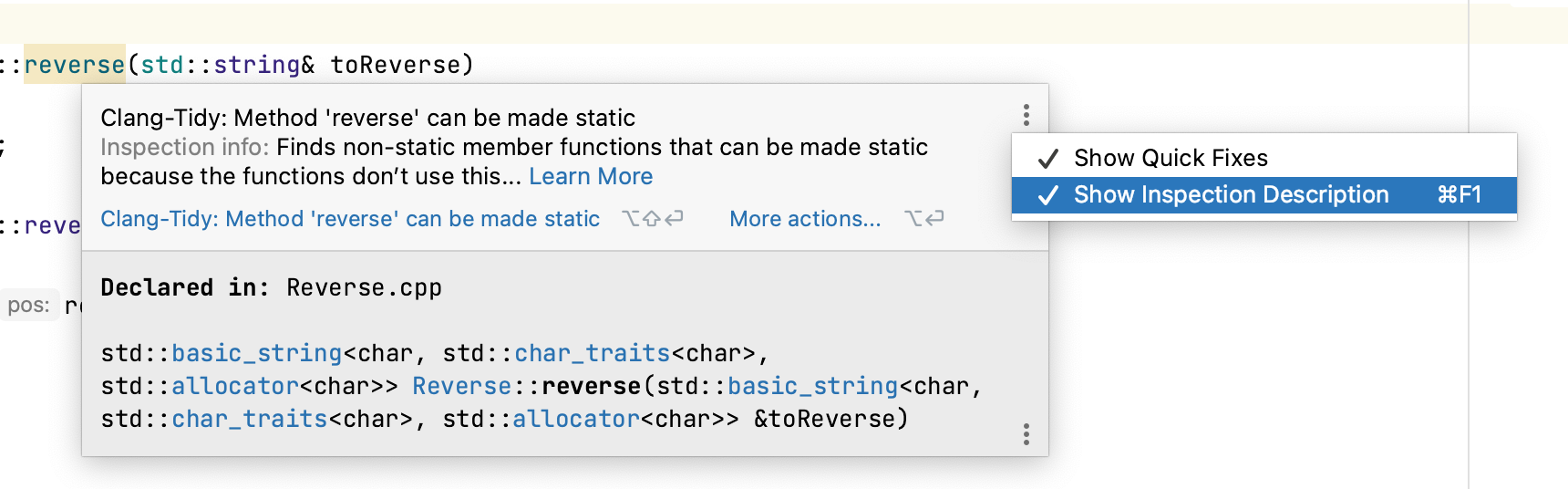
Task: Apply the Clang-Tidy make static quick fix
Action: click(x=350, y=219)
